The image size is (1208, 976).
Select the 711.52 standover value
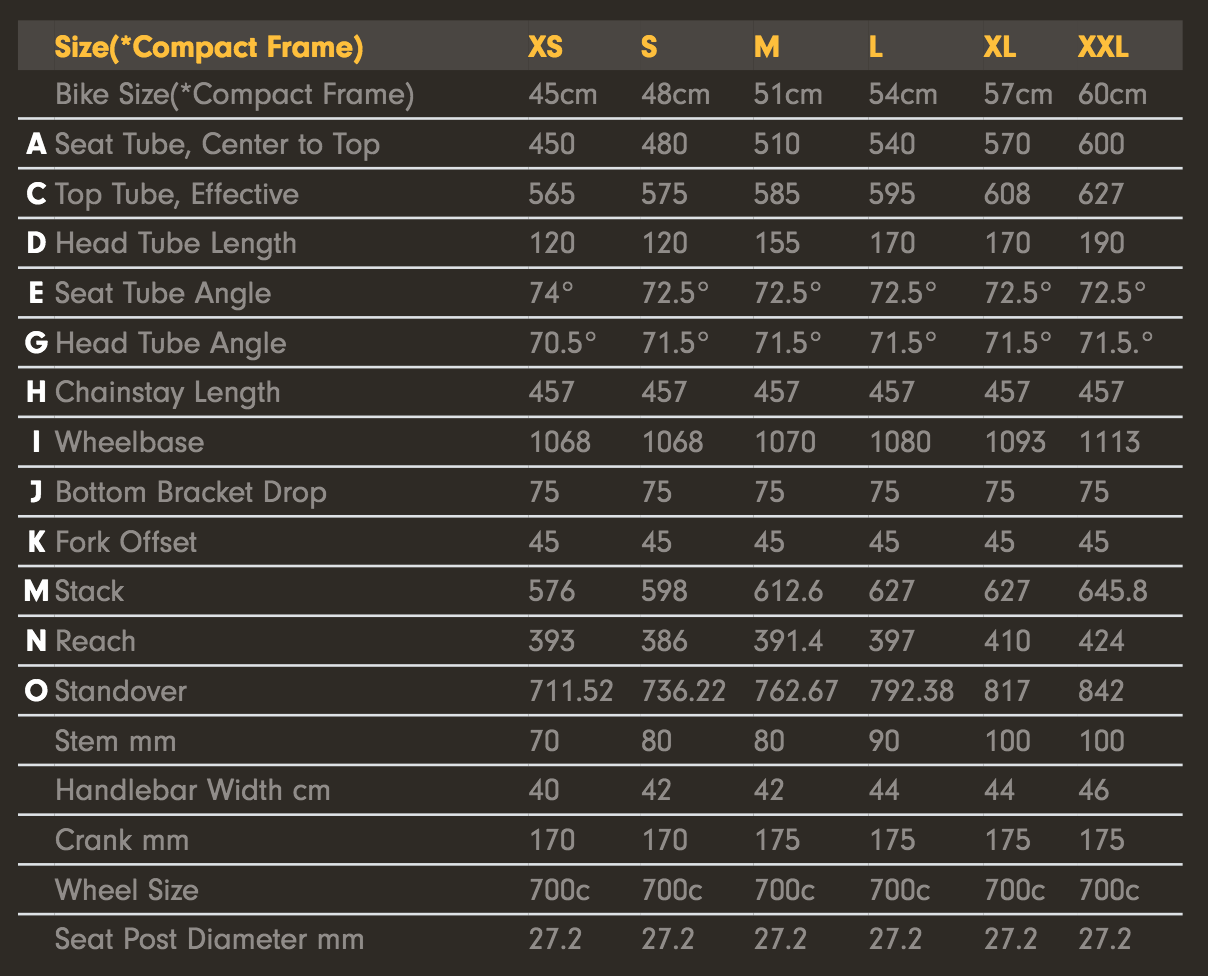tap(570, 691)
